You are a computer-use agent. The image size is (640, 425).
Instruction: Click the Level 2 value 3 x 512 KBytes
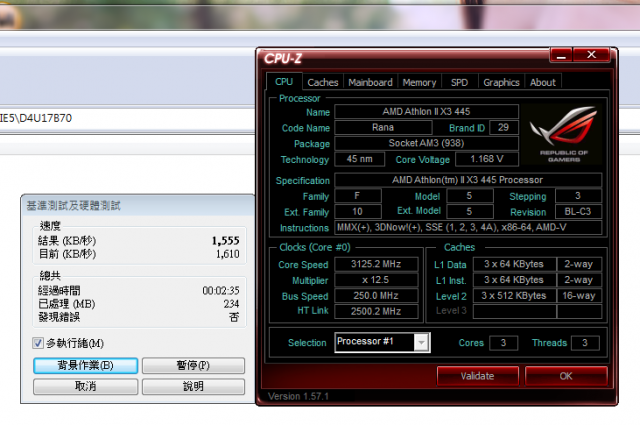pyautogui.click(x=514, y=296)
